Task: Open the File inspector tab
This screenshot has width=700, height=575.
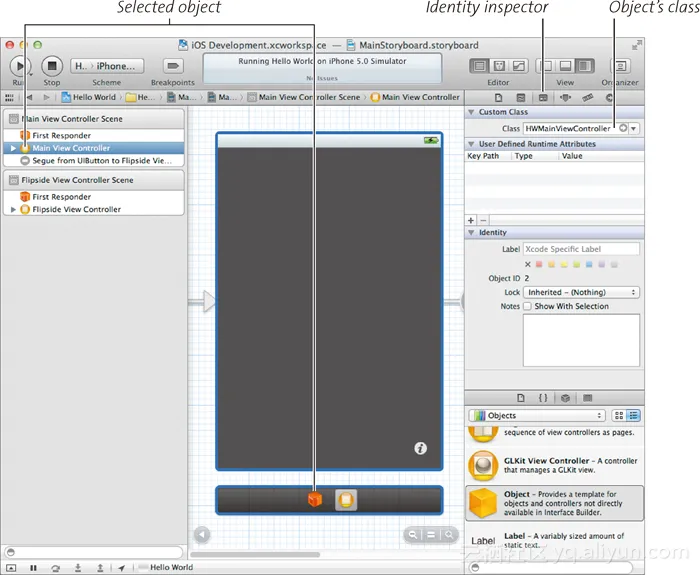Action: [x=499, y=97]
